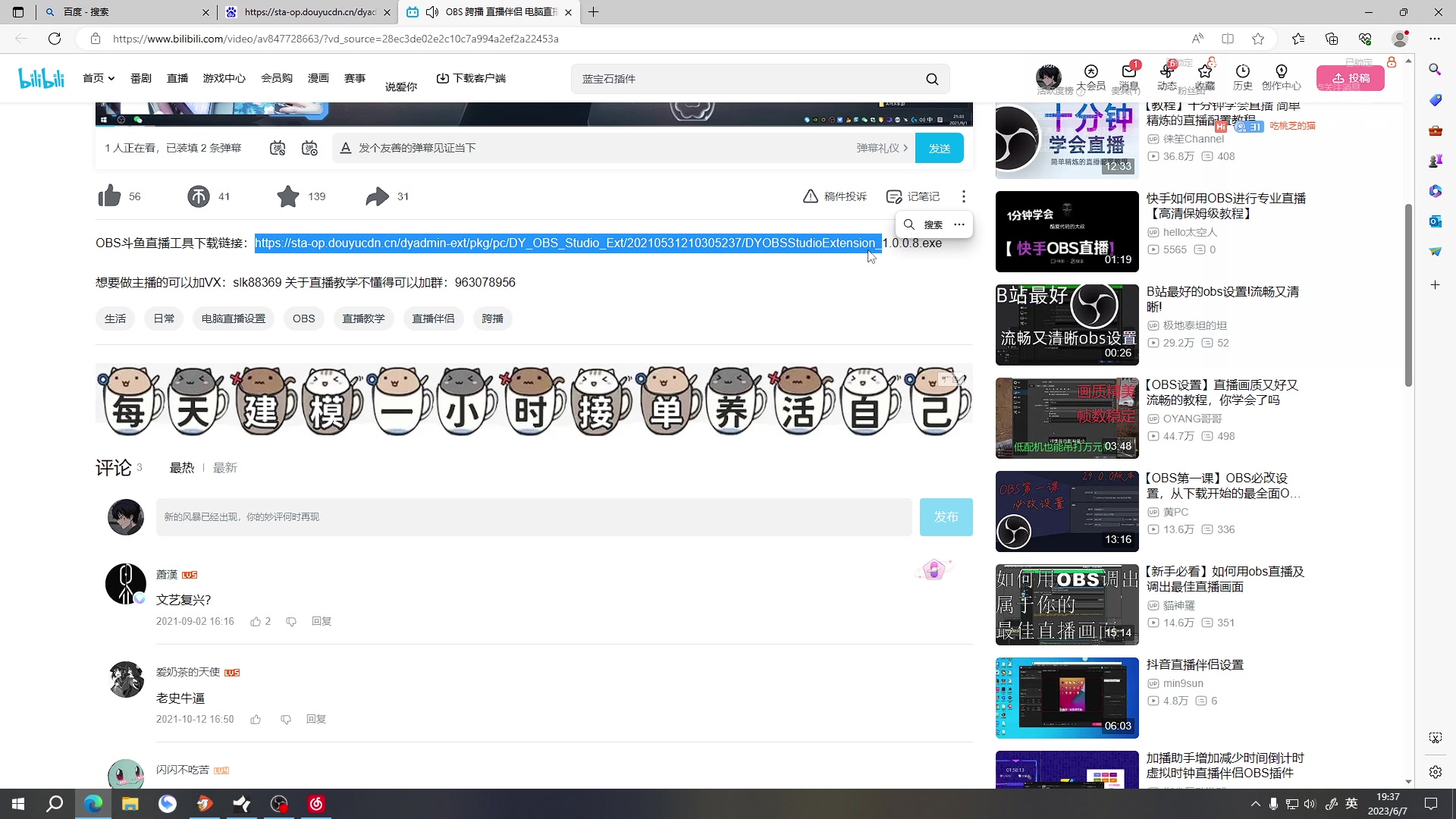Open 番剧 in navigation bar
The height and width of the screenshot is (819, 1456).
(x=141, y=78)
